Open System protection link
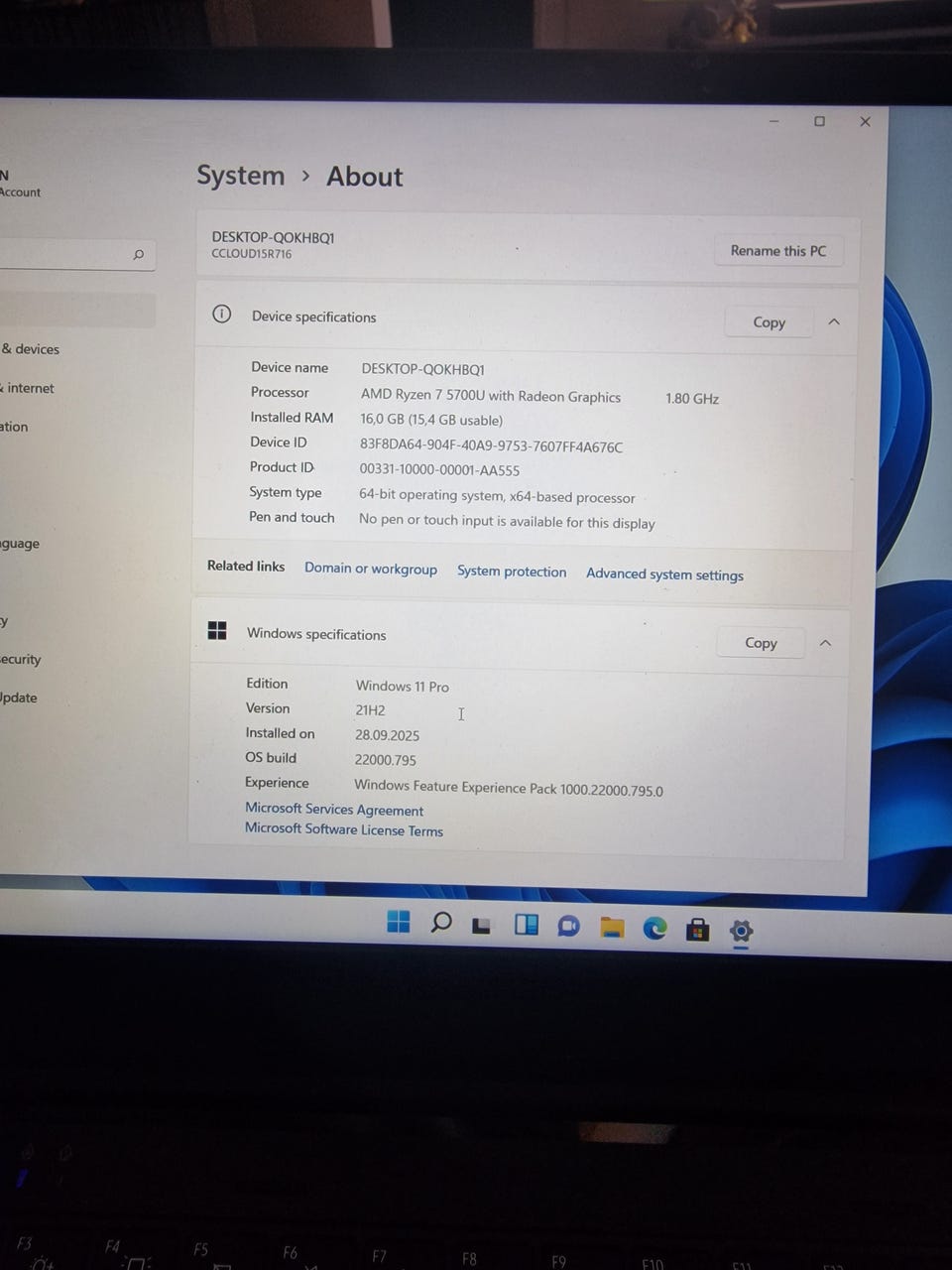Viewport: 952px width, 1270px height. click(512, 571)
